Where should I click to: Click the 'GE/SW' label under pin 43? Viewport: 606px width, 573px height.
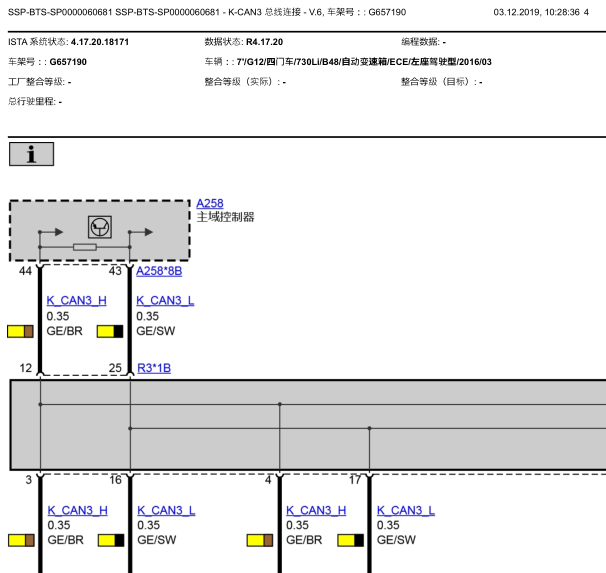coord(155,331)
